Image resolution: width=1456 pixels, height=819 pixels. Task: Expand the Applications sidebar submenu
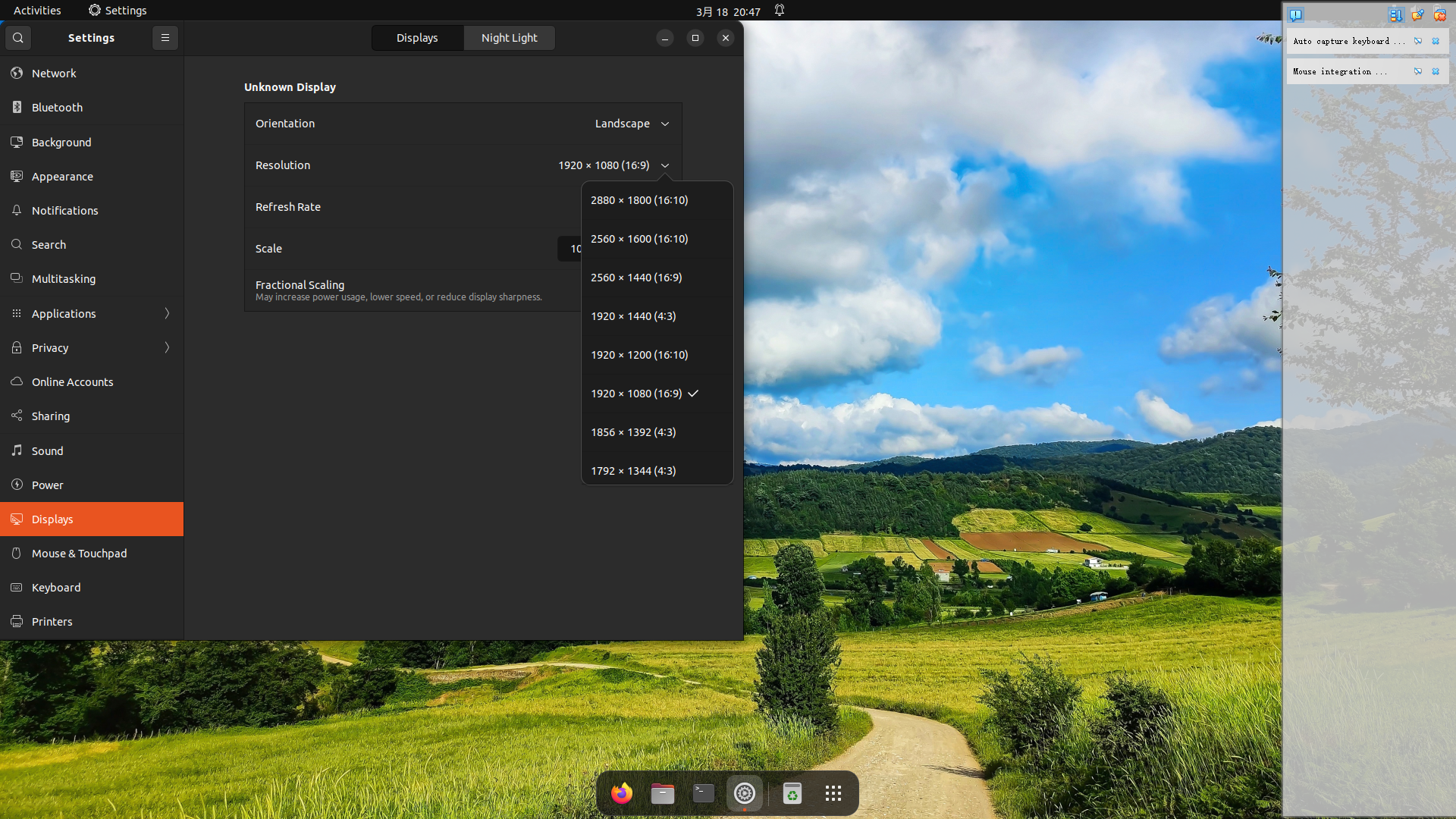pyautogui.click(x=91, y=313)
